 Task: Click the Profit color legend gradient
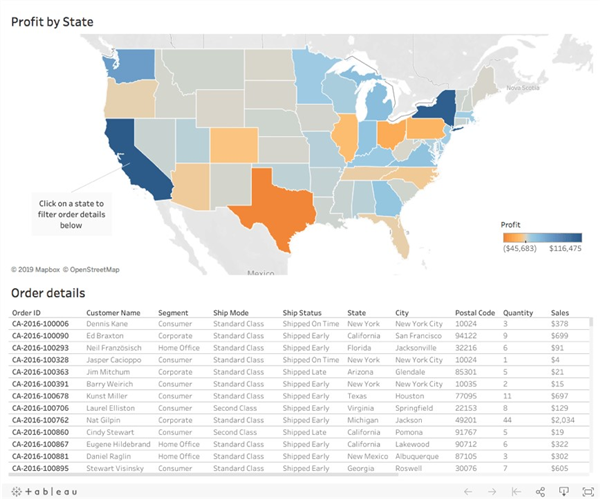point(543,238)
